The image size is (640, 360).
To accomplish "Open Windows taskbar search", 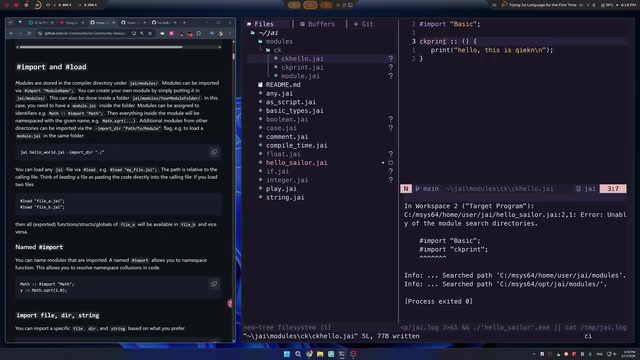I will click(x=298, y=354).
